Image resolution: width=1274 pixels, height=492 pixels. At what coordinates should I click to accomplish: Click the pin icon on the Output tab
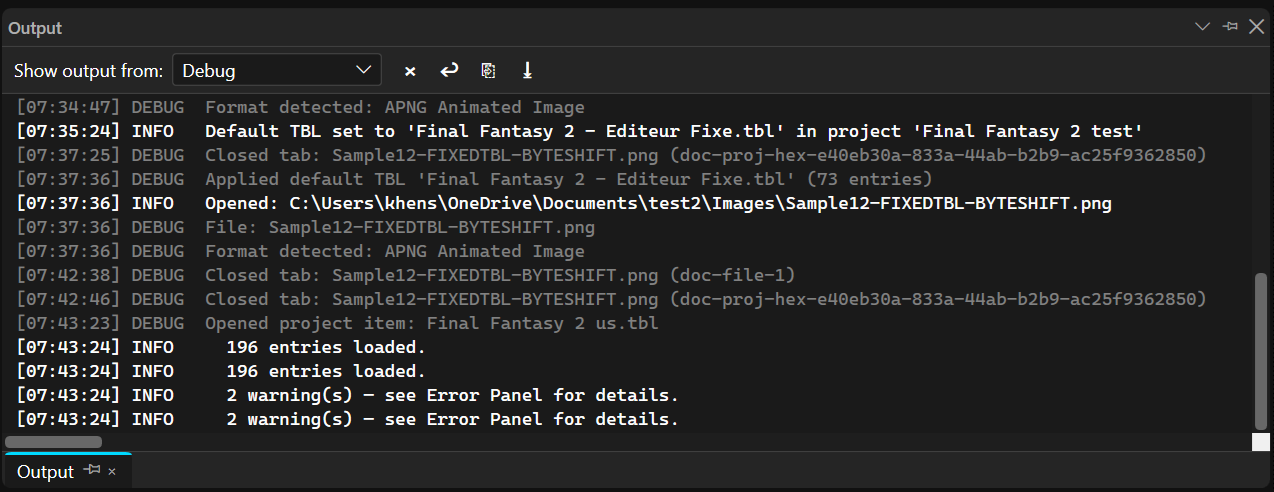[x=92, y=471]
